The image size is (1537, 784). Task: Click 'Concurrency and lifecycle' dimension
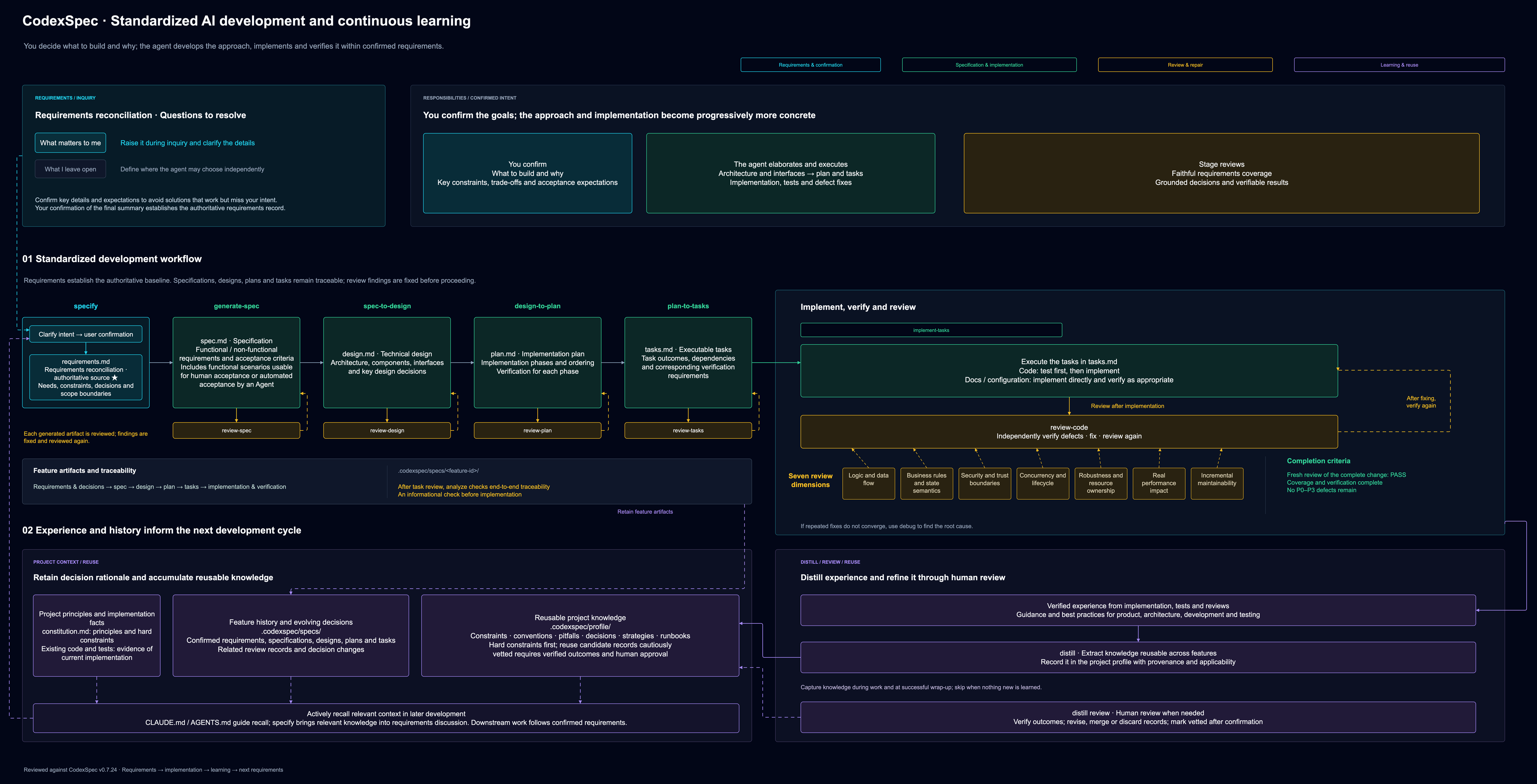(x=1042, y=483)
